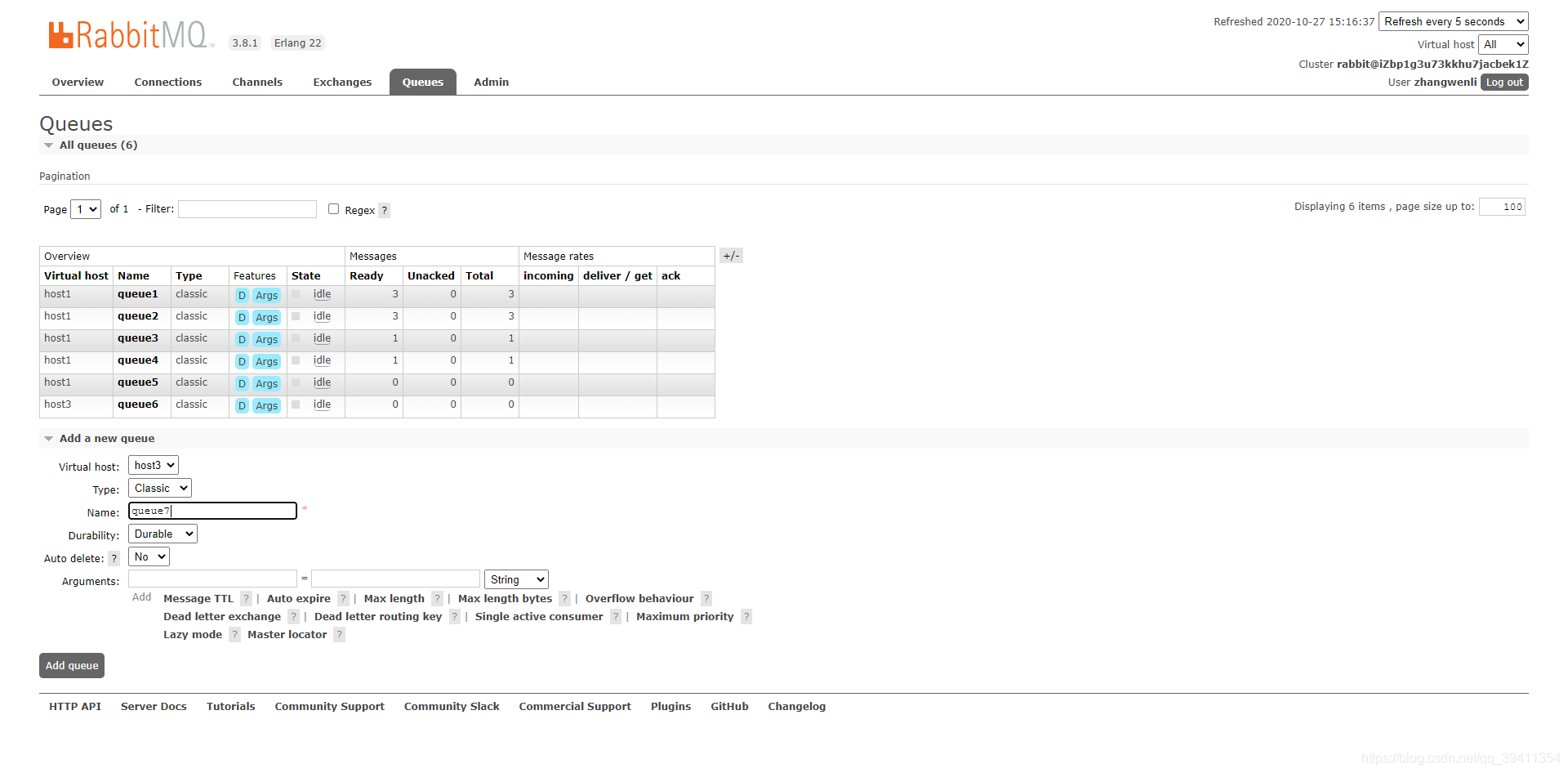Click the argument key input field
Viewport: 1568px width, 773px height.
tap(212, 579)
